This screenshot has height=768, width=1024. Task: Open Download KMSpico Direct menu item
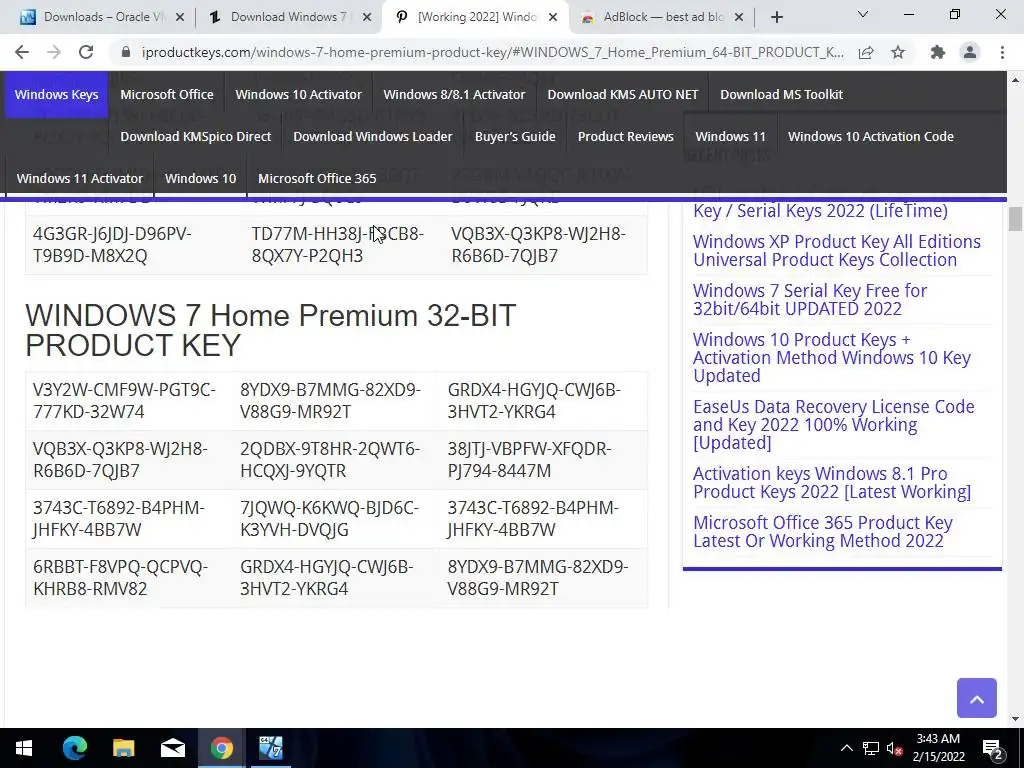(x=195, y=136)
